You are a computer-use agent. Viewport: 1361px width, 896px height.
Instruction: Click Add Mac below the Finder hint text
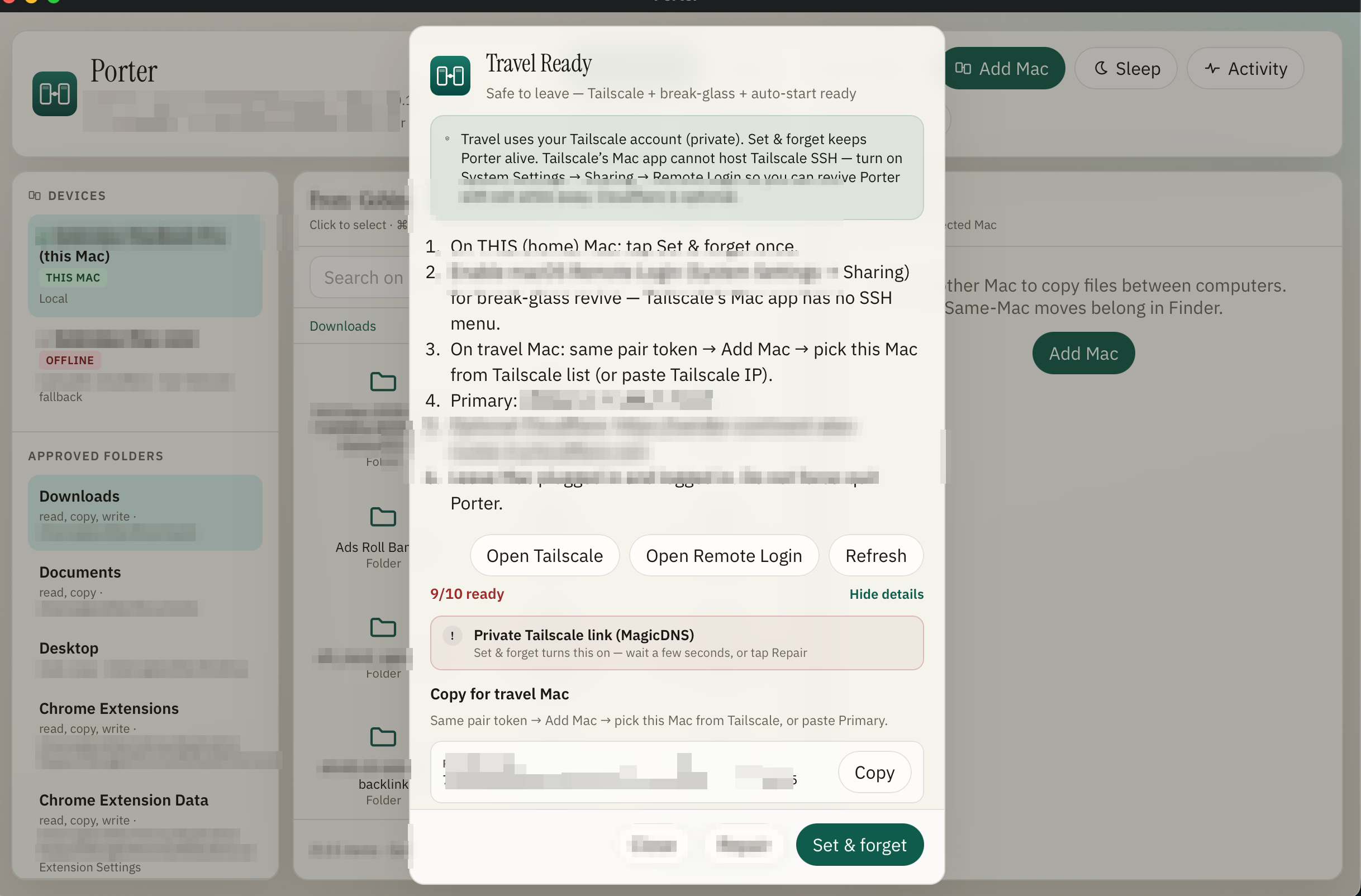point(1083,354)
